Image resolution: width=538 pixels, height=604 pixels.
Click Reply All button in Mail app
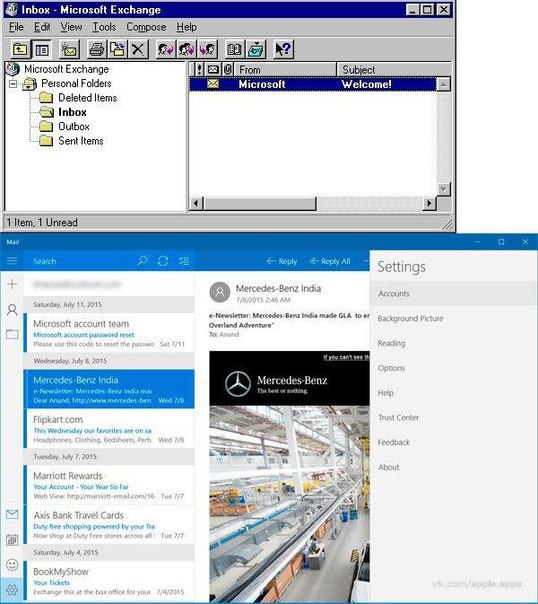click(330, 261)
